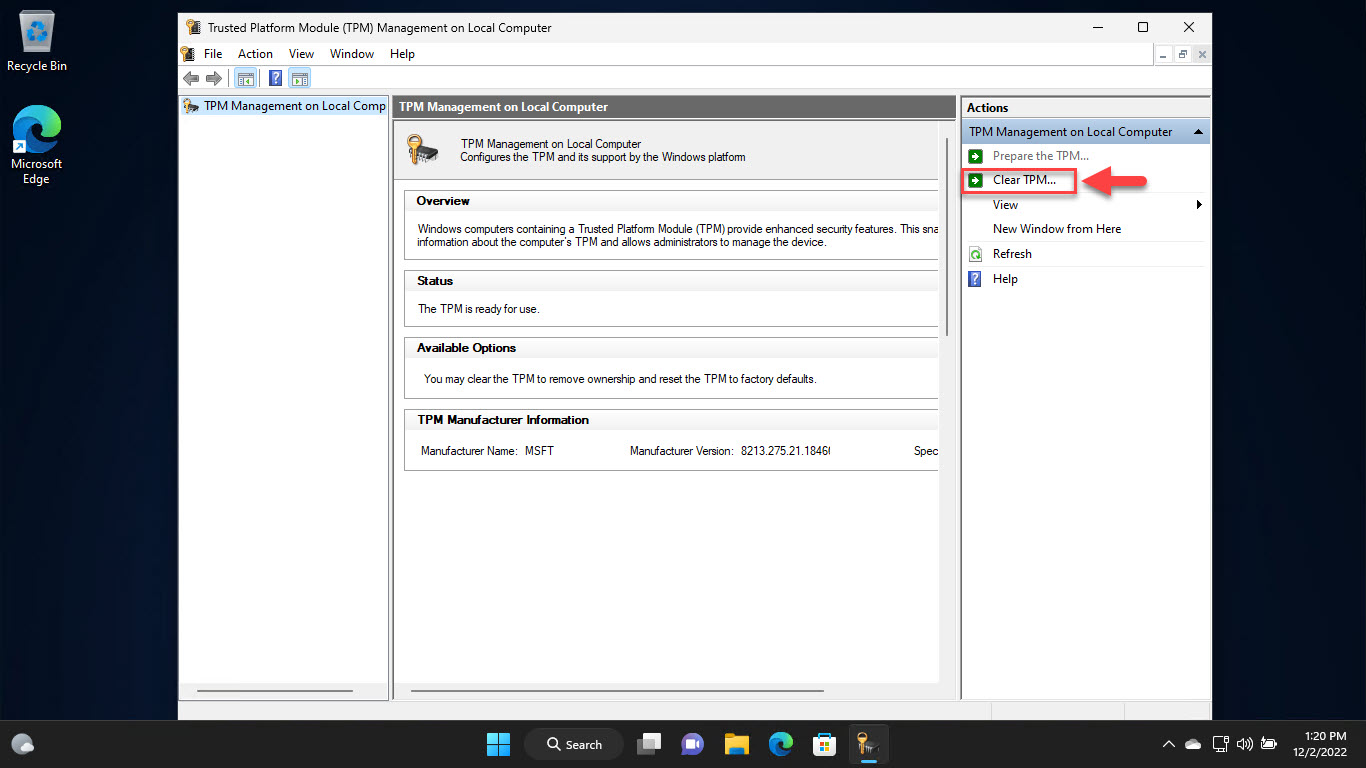Collapse the TPM Management actions section
This screenshot has width=1366, height=768.
click(1197, 131)
